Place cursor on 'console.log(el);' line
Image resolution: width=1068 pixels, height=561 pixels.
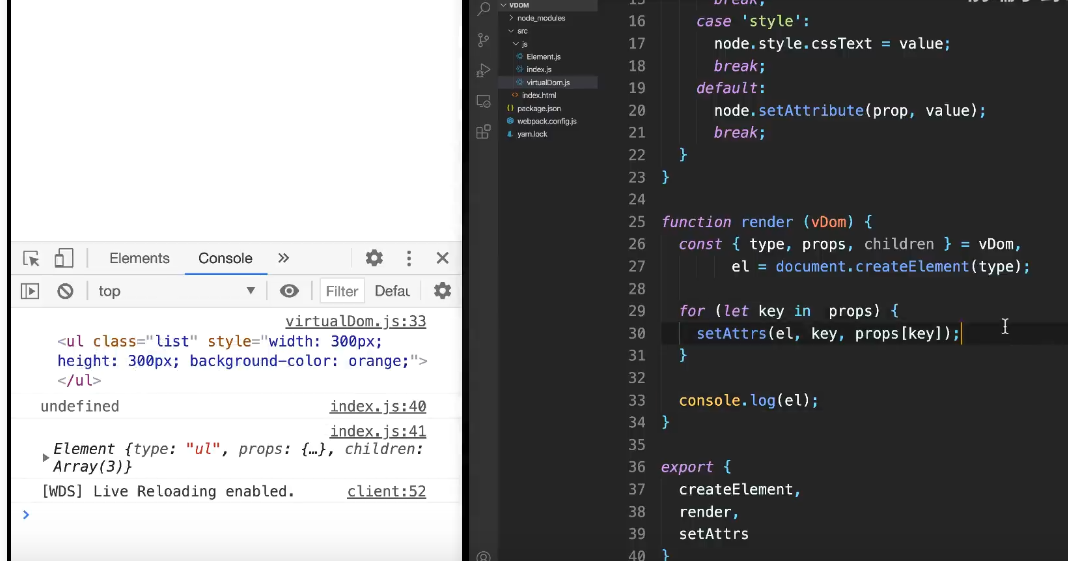[x=748, y=400]
